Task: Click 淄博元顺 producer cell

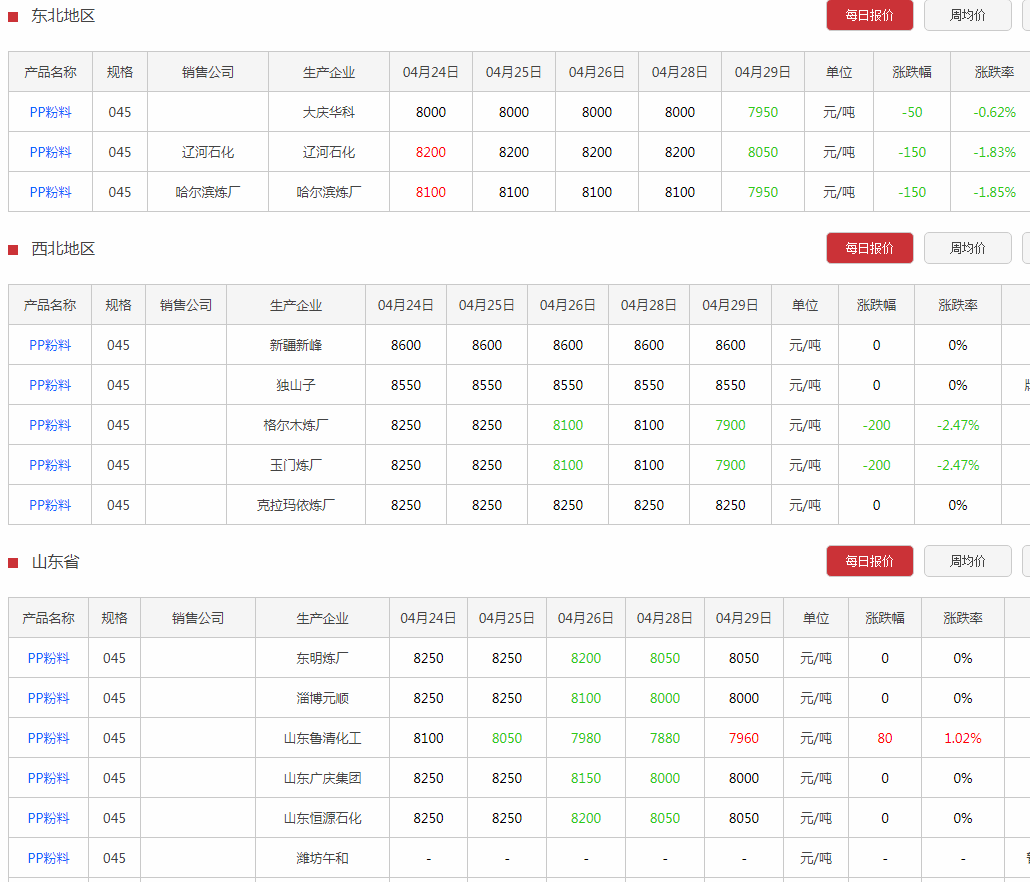Action: pyautogui.click(x=322, y=699)
